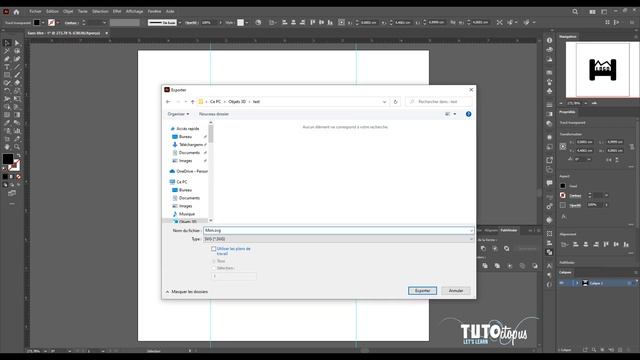Image resolution: width=640 pixels, height=360 pixels.
Task: Toggle constrain proportions link in Transformation
Action: click(x=632, y=146)
